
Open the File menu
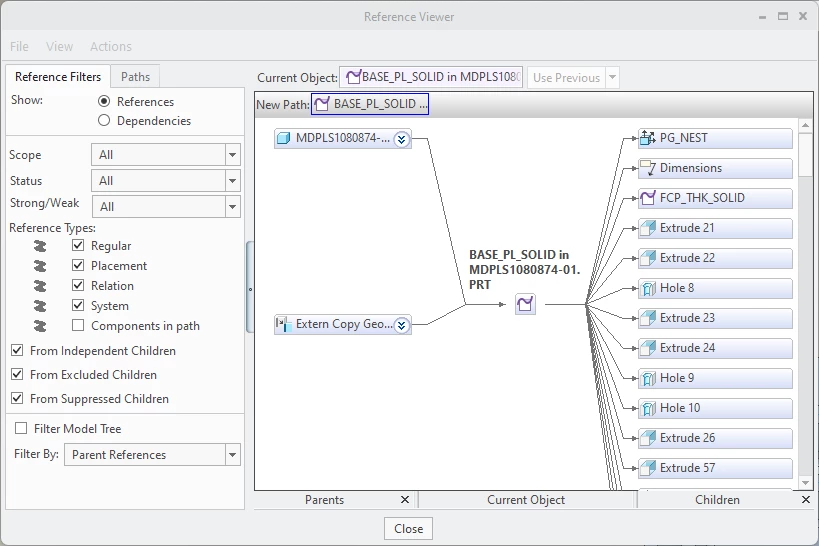pos(19,47)
